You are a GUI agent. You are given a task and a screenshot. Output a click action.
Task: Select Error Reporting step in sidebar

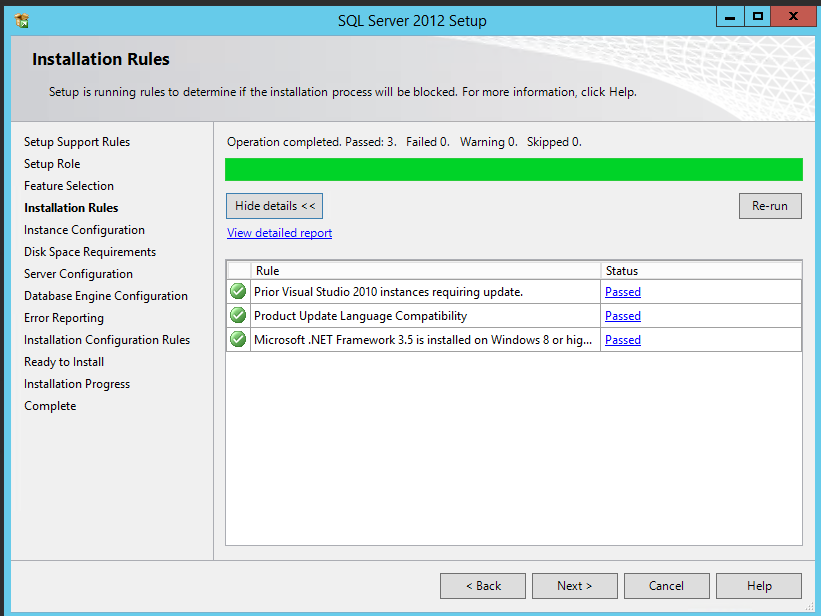[x=64, y=318]
